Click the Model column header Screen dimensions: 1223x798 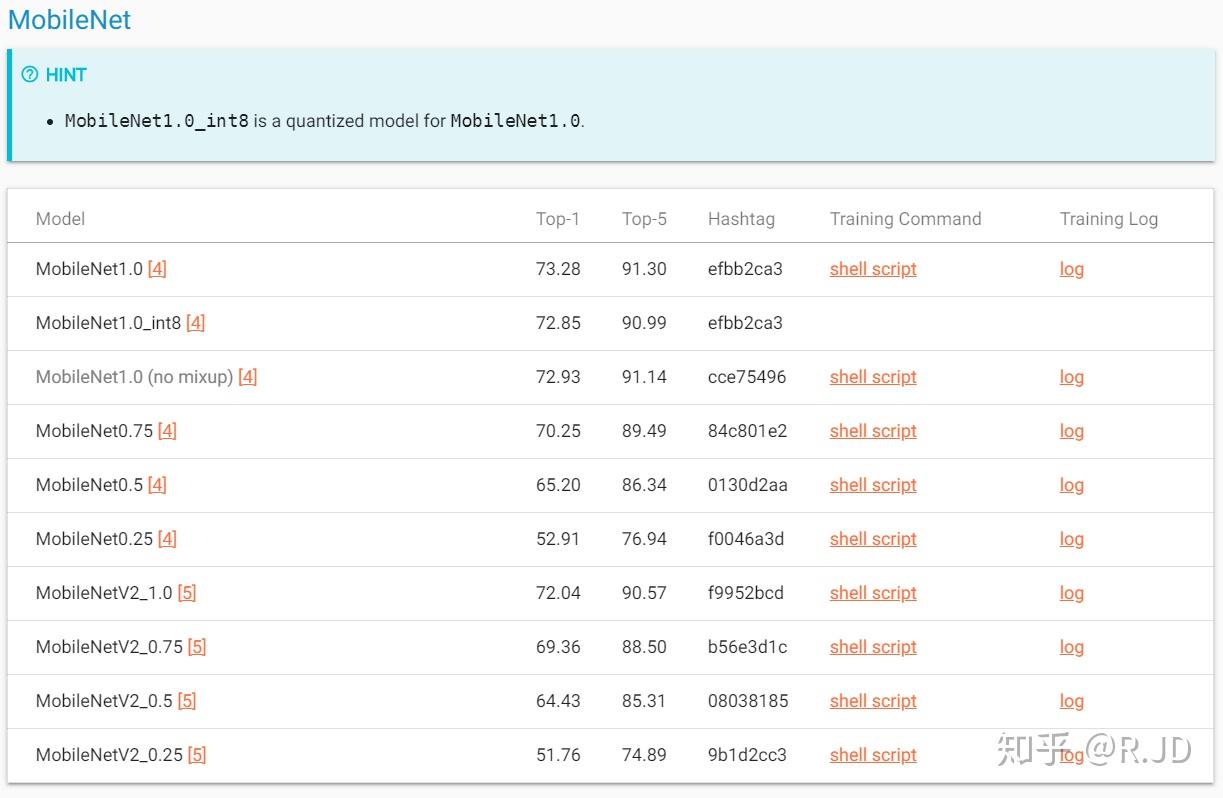point(60,219)
